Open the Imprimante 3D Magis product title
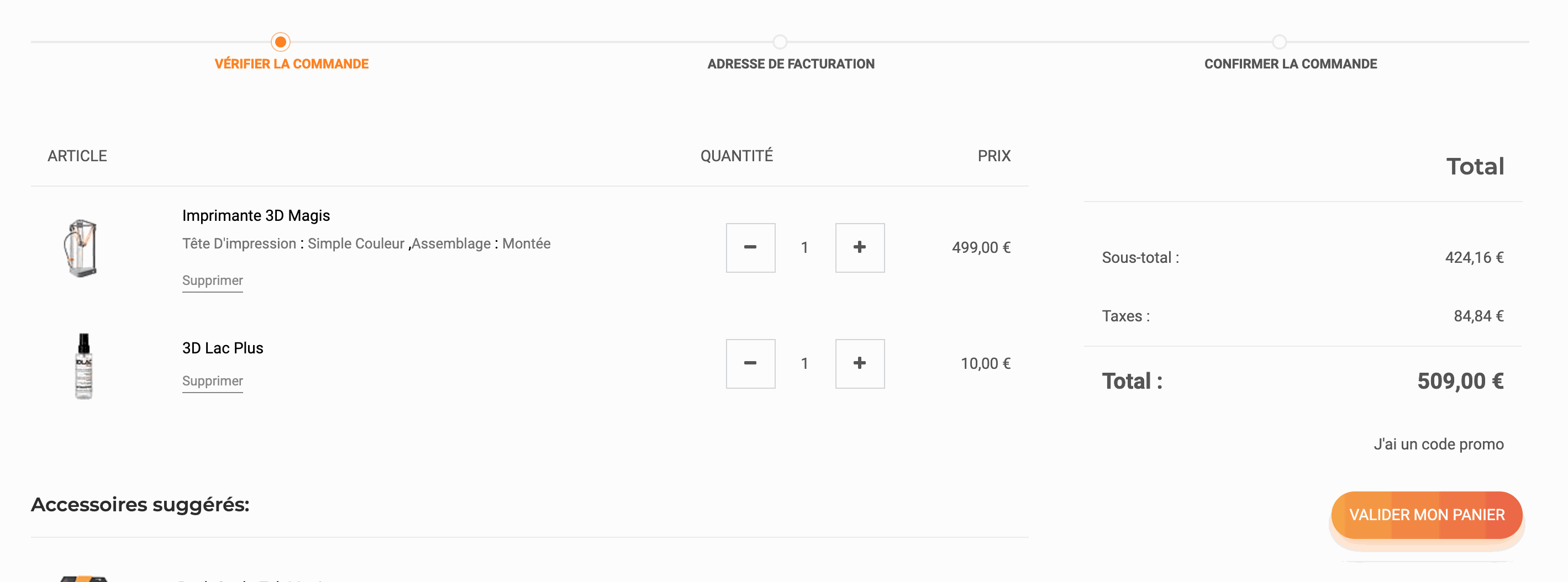Screen dimensions: 1568x582 pyautogui.click(x=256, y=215)
